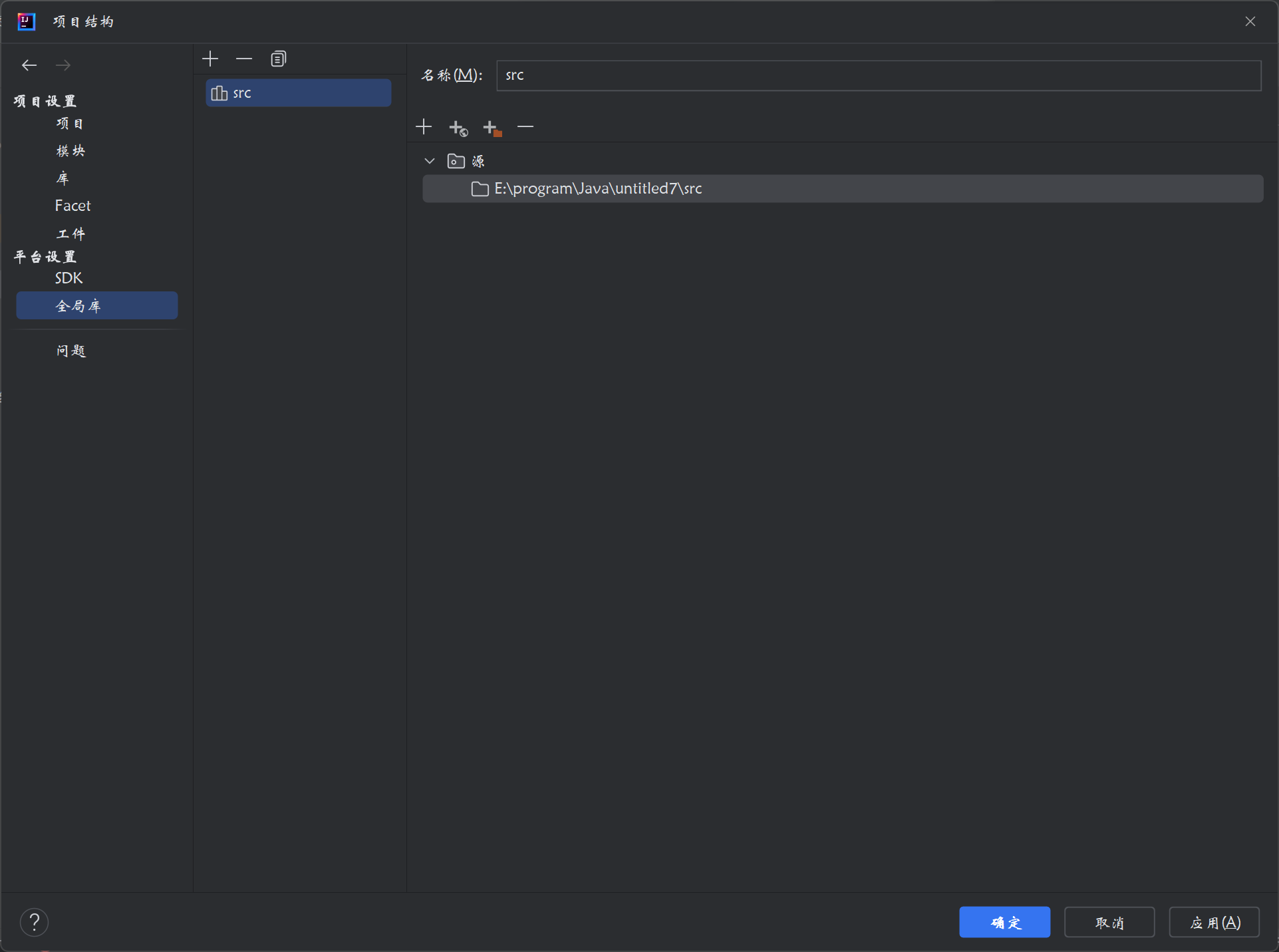Click the IntelliJ IDEA logo icon
Screen dimensions: 1279x952
(26, 21)
